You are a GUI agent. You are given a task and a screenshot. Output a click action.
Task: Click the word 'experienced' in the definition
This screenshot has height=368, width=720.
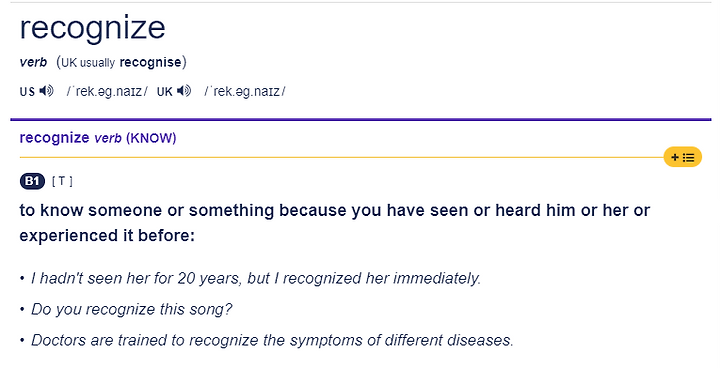(x=68, y=236)
